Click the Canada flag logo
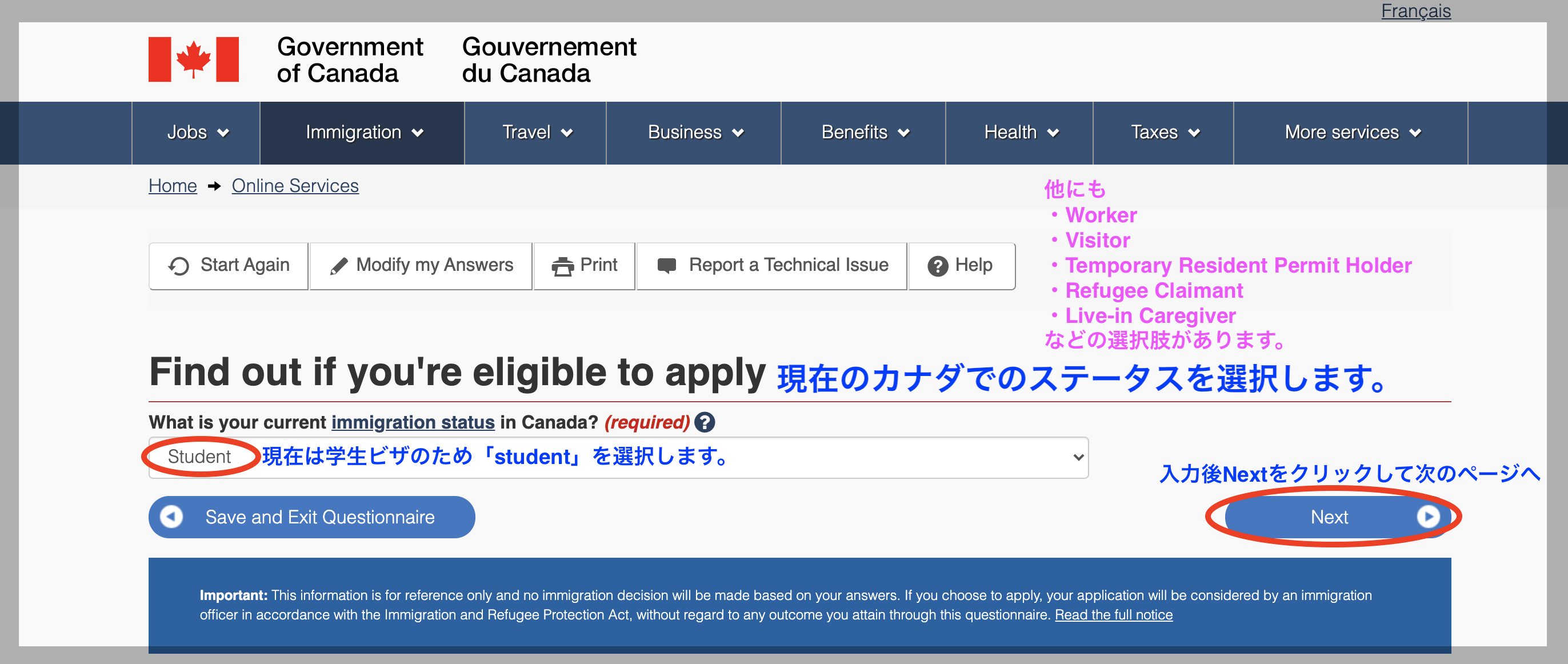 coord(193,59)
